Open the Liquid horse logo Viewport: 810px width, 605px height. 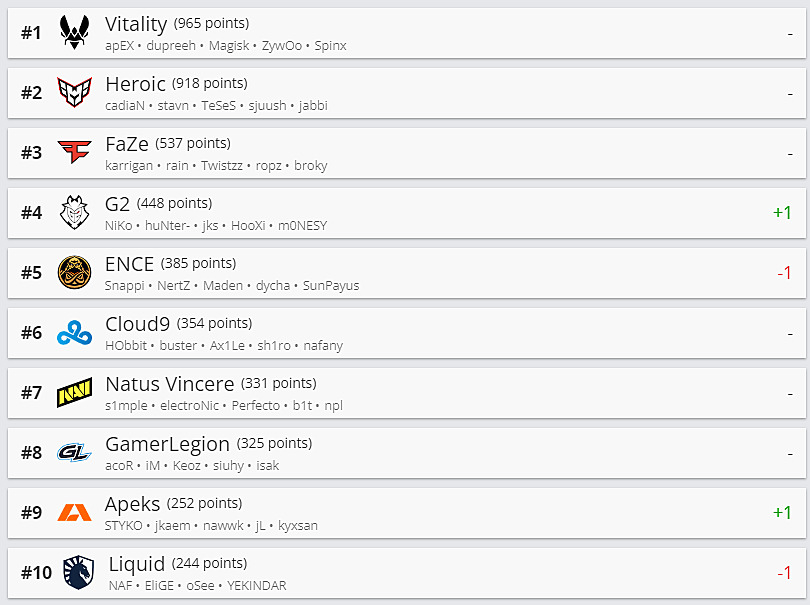point(78,573)
